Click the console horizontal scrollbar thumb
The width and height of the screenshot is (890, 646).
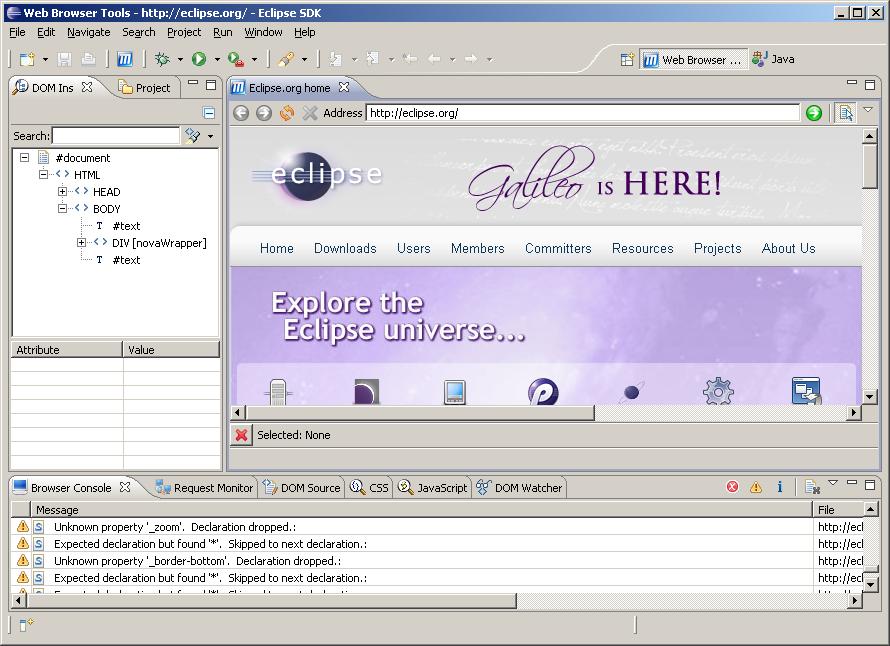(x=271, y=600)
